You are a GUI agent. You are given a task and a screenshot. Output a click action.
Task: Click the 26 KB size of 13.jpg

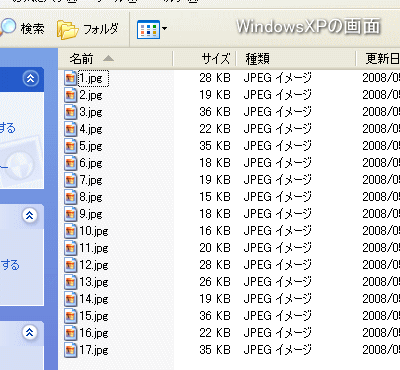point(215,282)
